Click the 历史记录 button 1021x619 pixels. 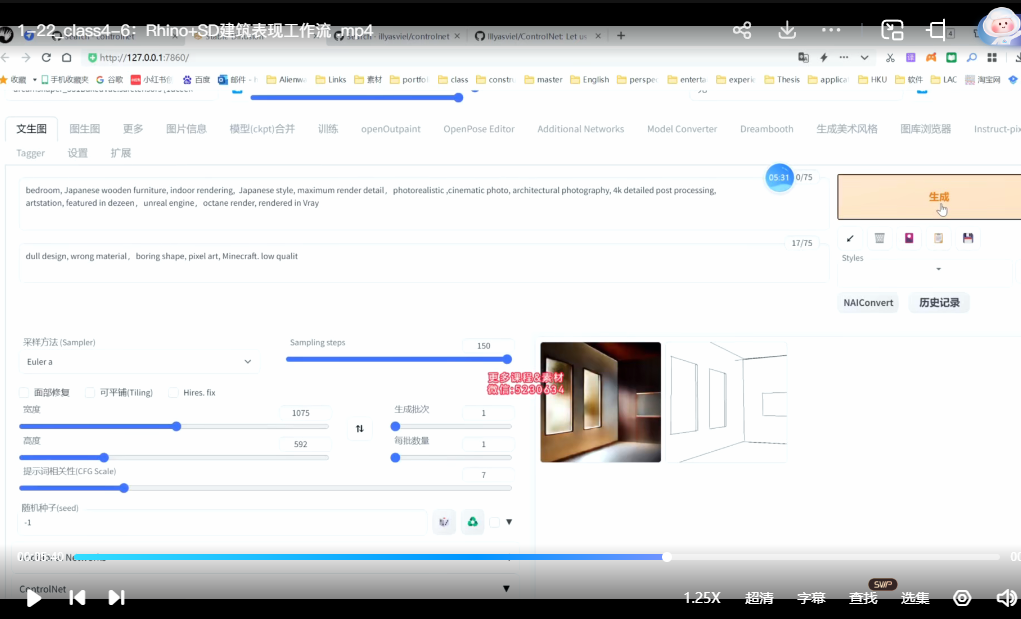(939, 303)
